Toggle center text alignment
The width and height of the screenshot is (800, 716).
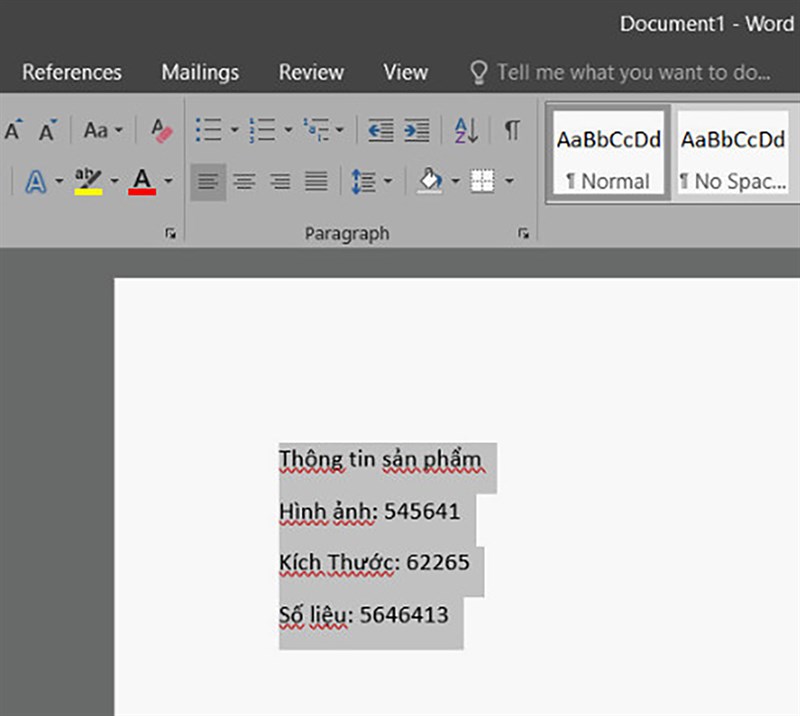(x=244, y=181)
